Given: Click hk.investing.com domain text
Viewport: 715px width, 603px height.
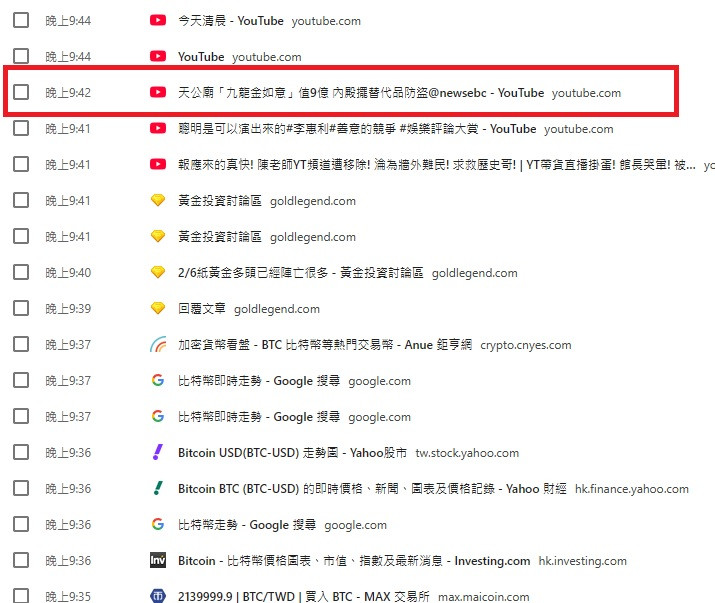Looking at the screenshot, I should click(583, 561).
